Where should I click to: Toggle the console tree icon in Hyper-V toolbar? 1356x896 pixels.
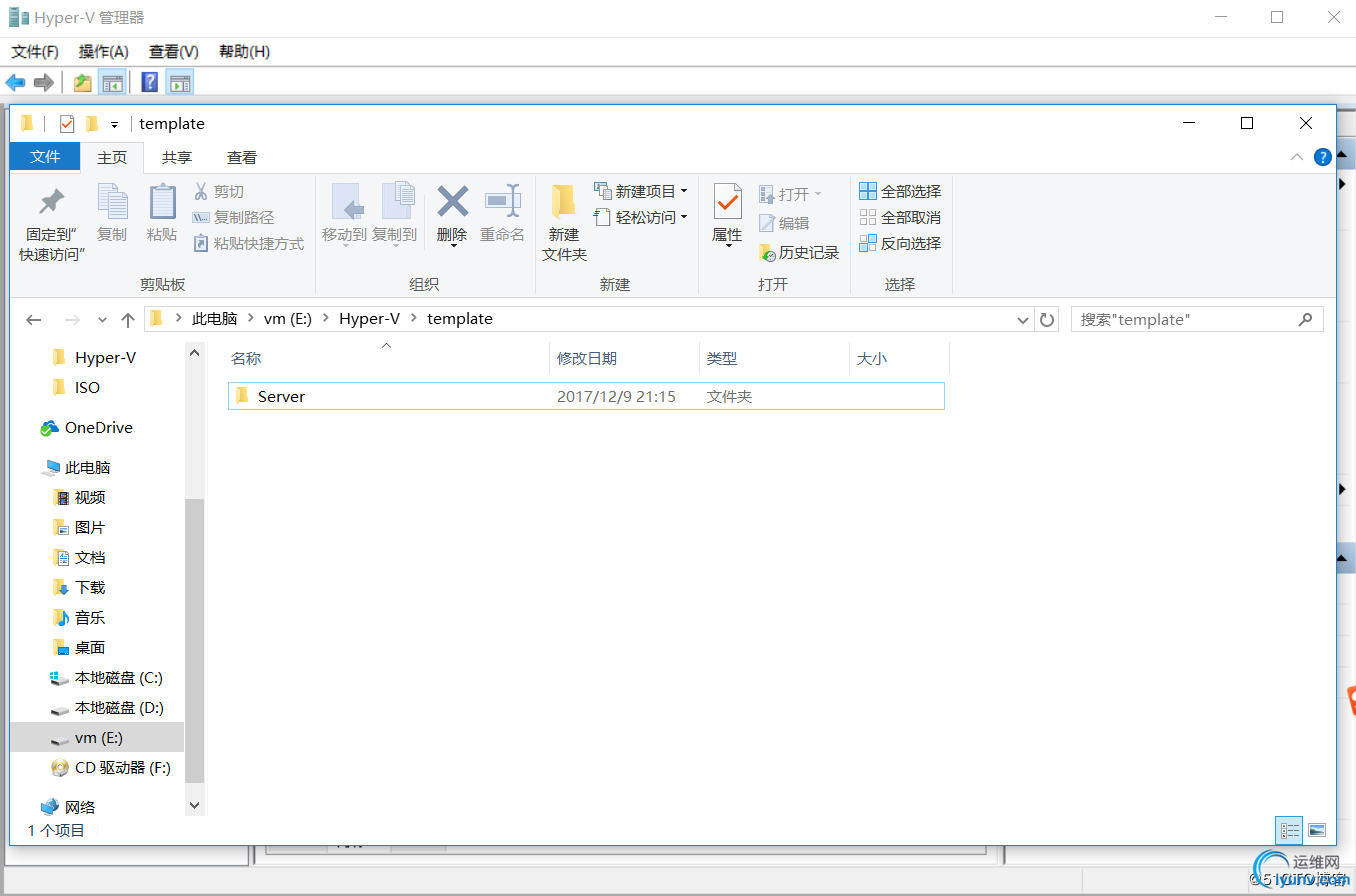(x=112, y=83)
